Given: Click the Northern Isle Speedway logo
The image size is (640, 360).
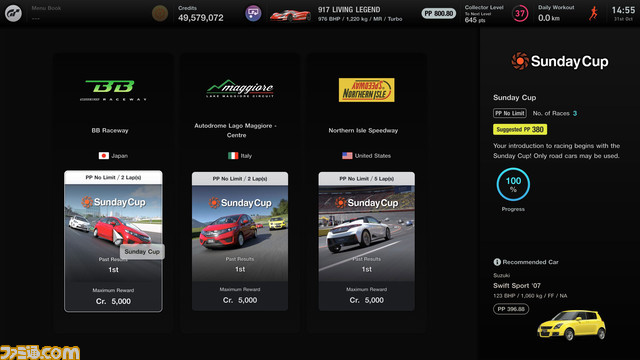Looking at the screenshot, I should click(x=367, y=90).
